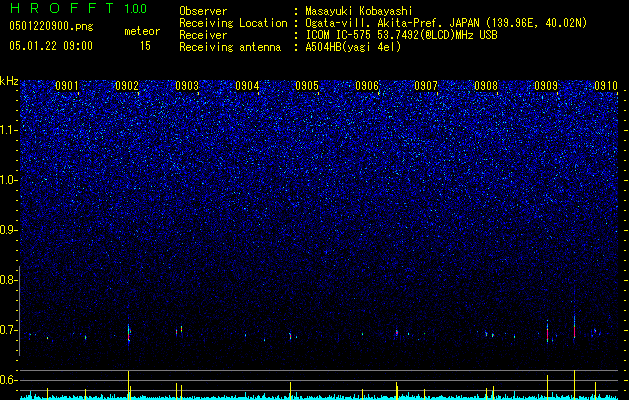Click the 0902 time marker
Screen dimensions: 629x400
pyautogui.click(x=127, y=86)
